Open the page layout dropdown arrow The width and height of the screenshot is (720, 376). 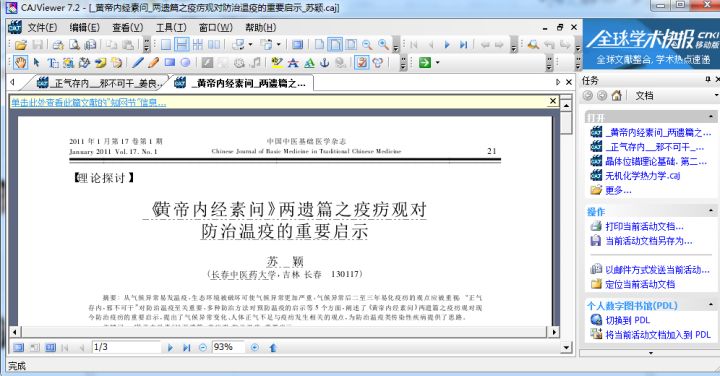(x=278, y=45)
